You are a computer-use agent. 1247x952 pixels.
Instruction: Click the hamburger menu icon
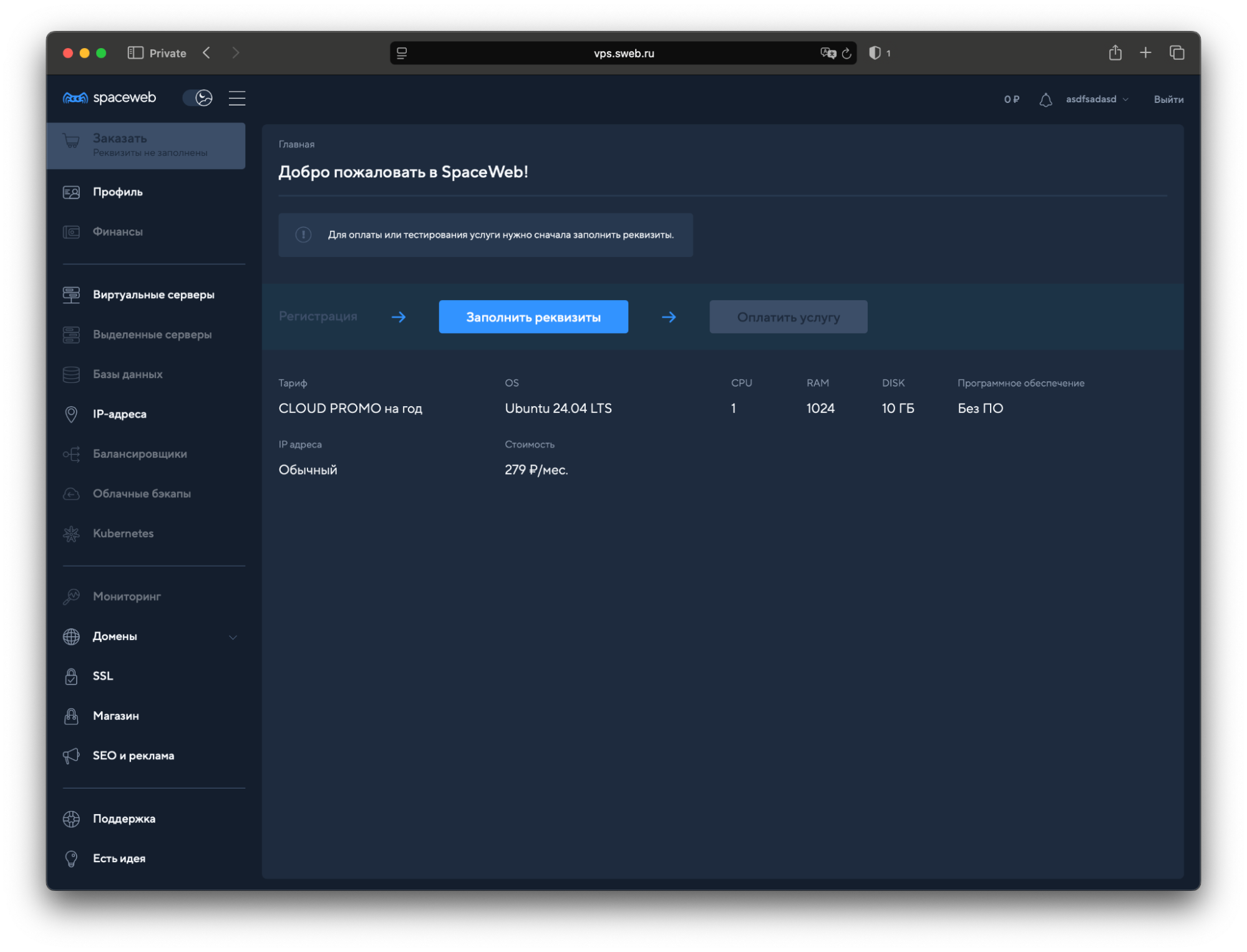tap(236, 98)
